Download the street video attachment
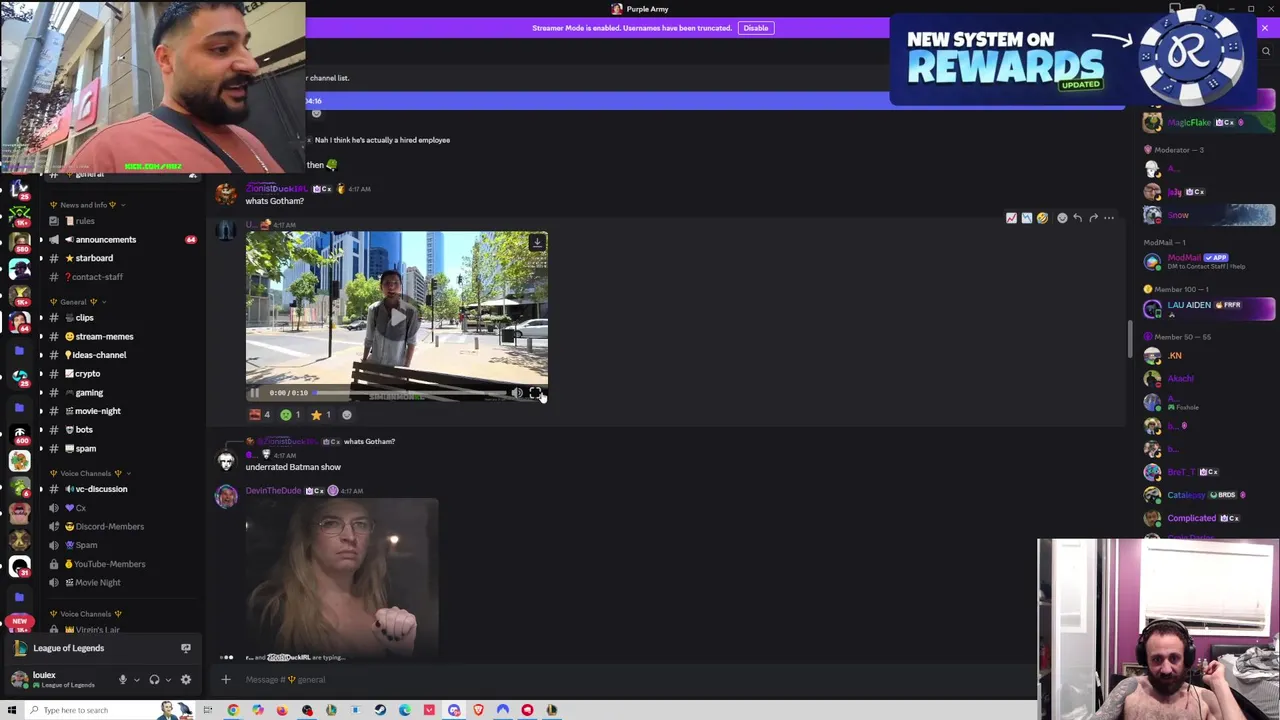The height and width of the screenshot is (720, 1280). [x=537, y=242]
